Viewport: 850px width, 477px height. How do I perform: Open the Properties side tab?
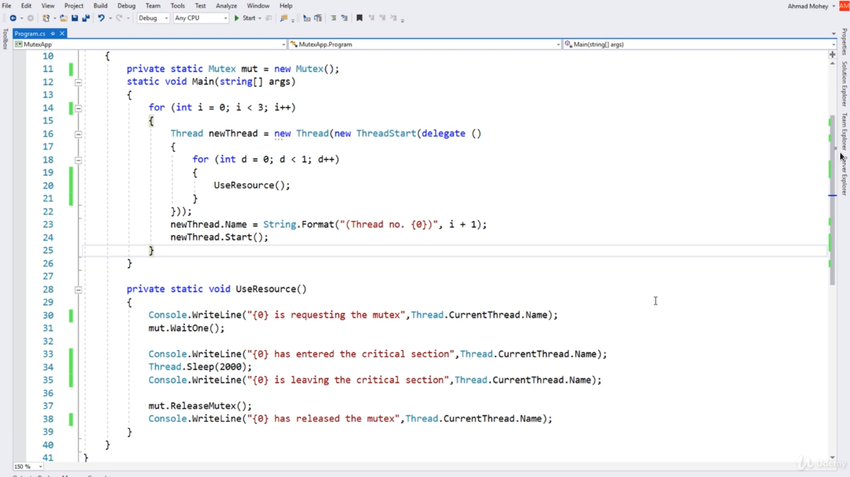[844, 42]
